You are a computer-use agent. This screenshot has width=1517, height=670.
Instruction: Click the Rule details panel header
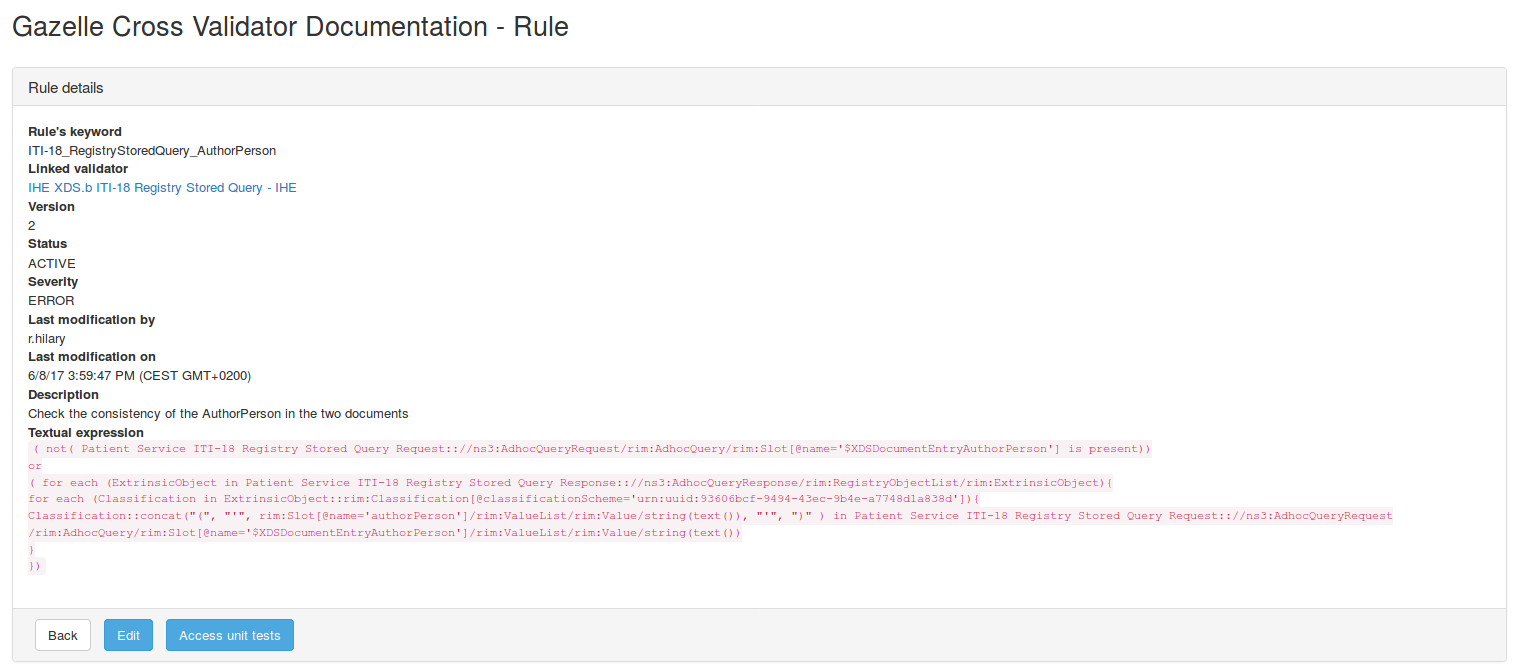(x=66, y=88)
